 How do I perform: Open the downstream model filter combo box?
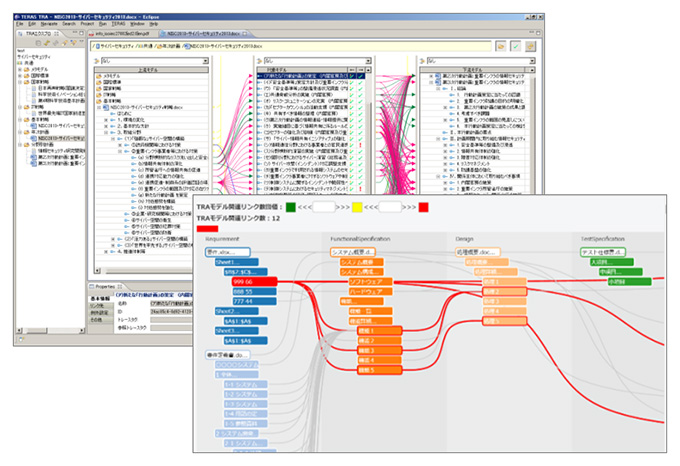(481, 61)
